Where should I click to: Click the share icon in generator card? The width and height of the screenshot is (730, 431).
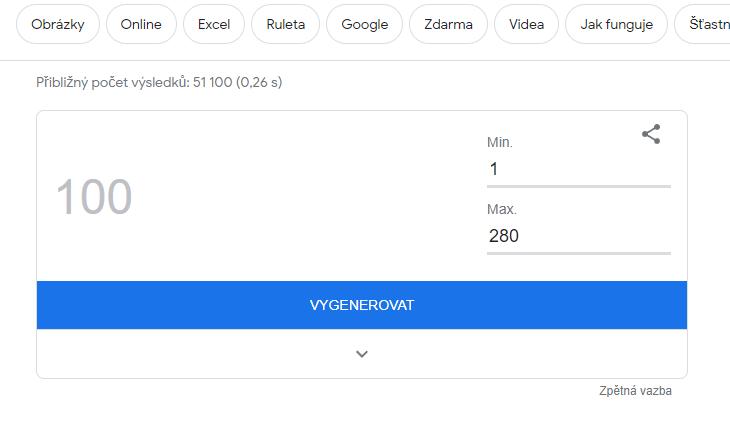coord(651,134)
